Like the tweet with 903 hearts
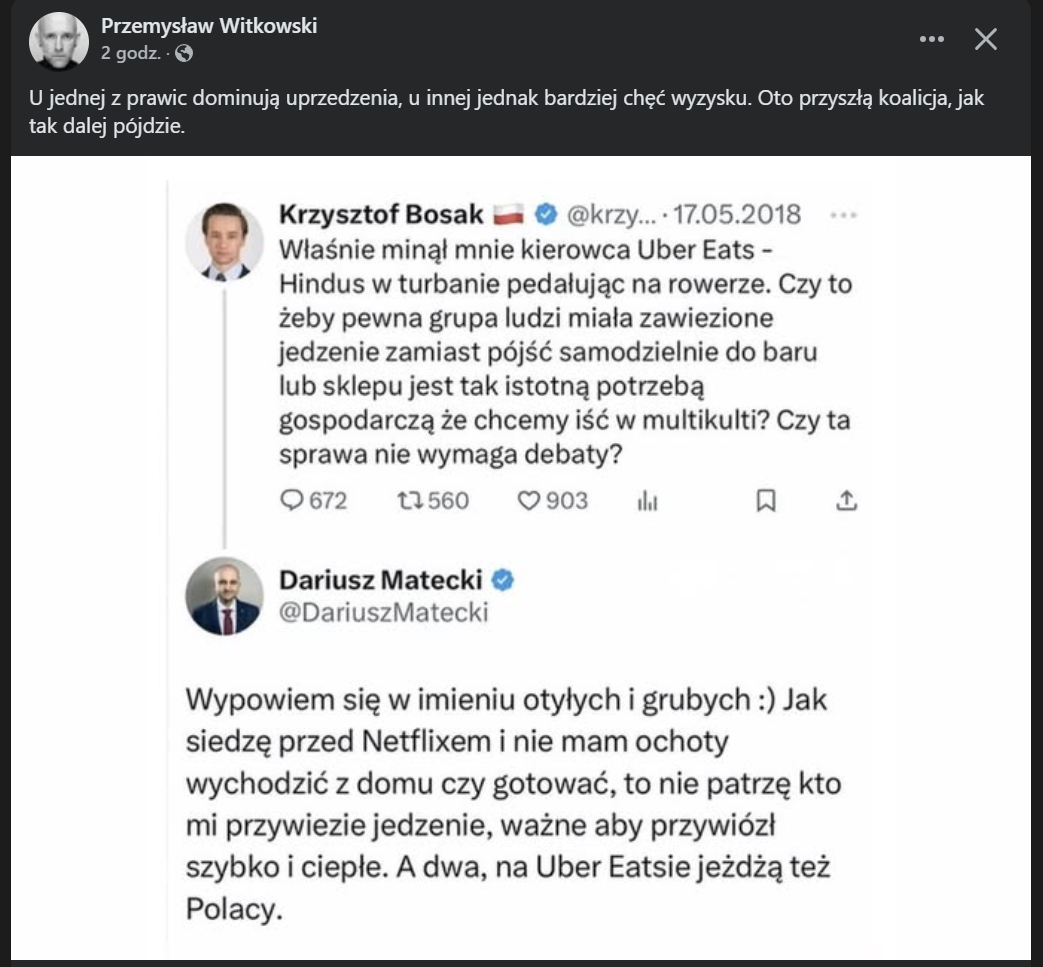Screen dimensions: 1043x967 528,500
